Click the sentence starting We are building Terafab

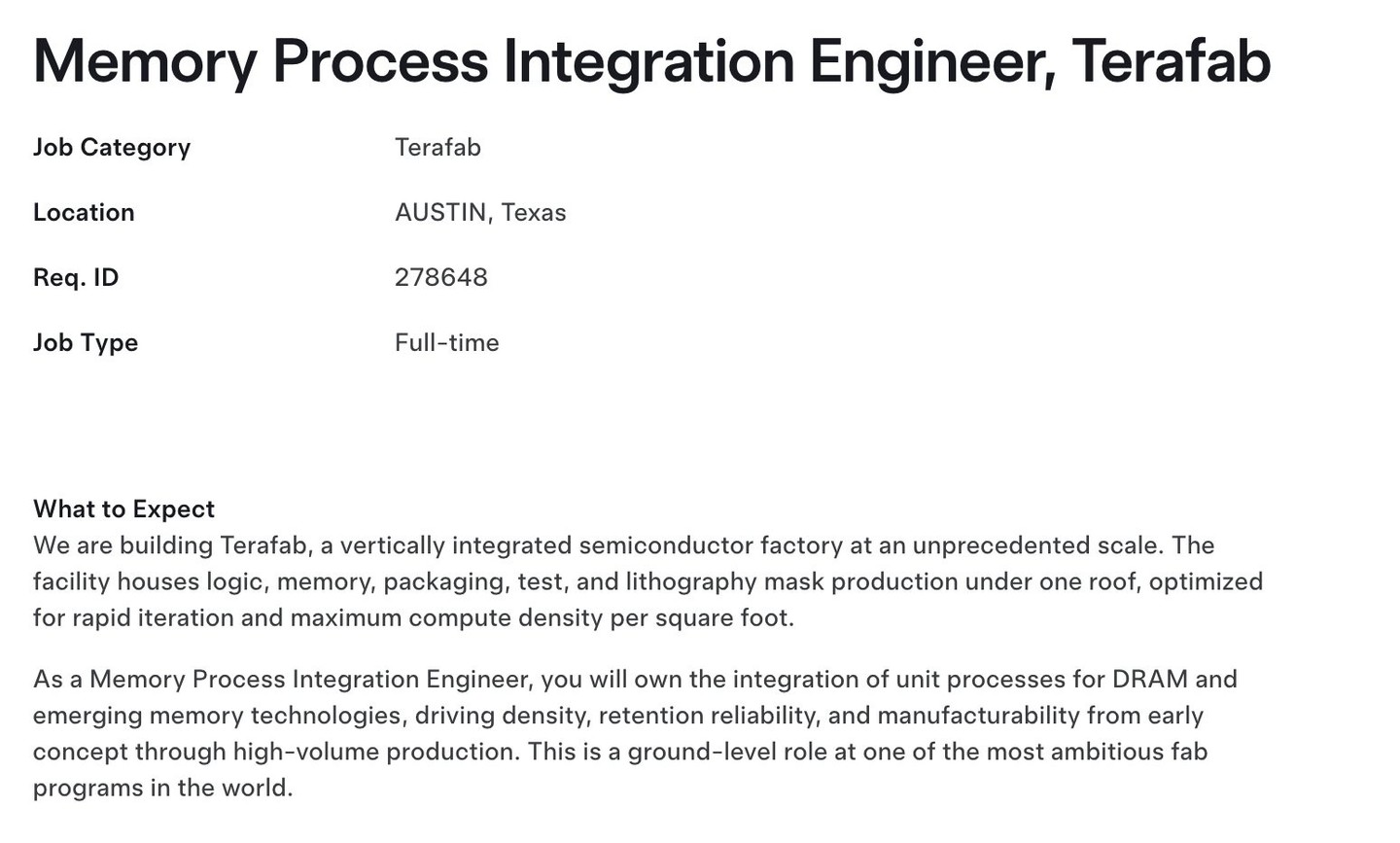tap(598, 545)
